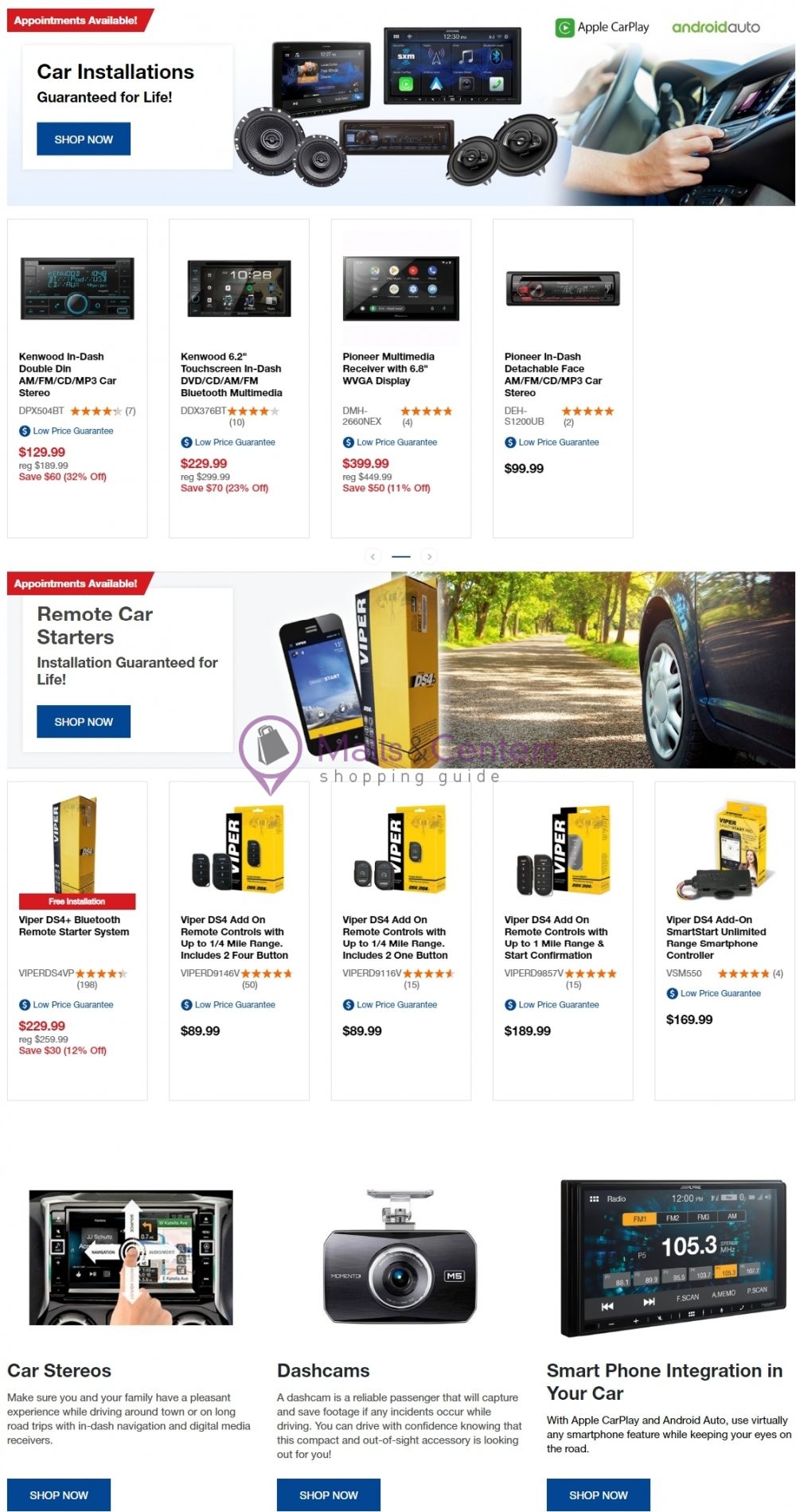Click Shop Now under Dashcams

point(329,1495)
